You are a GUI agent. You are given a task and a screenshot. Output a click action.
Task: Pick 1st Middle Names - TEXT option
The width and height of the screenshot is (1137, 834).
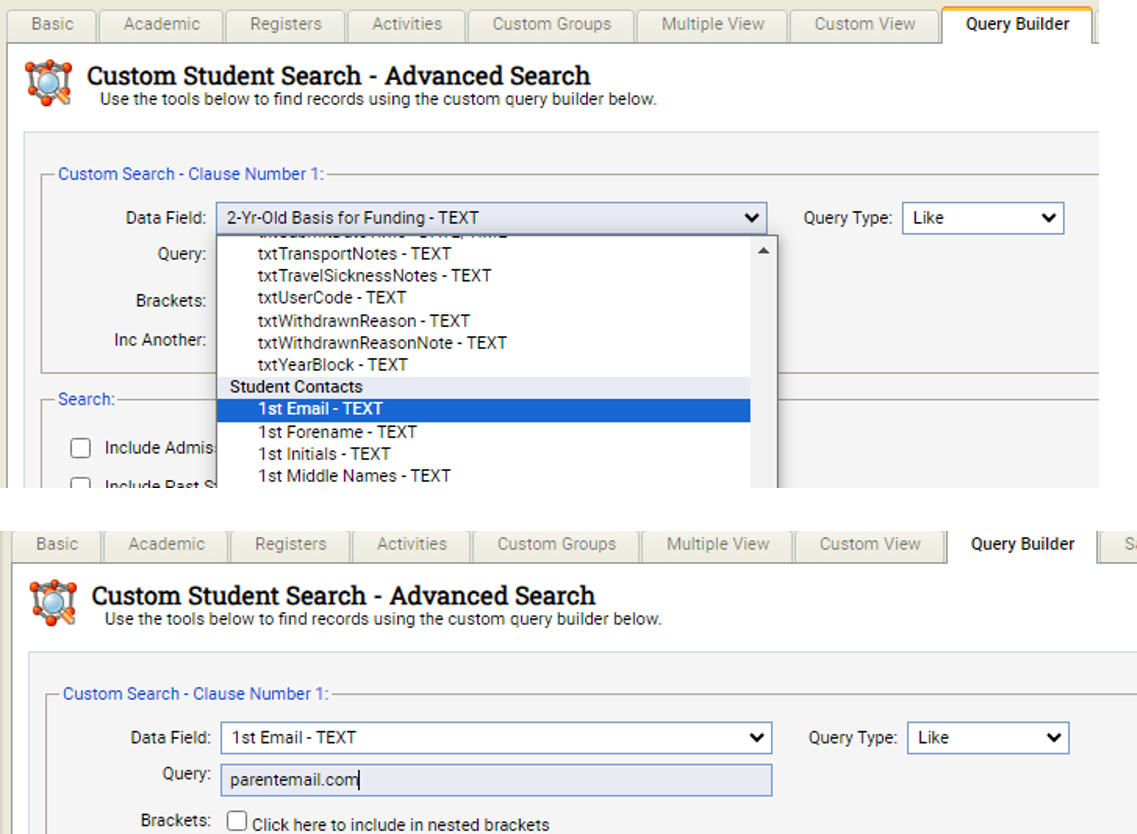[354, 476]
